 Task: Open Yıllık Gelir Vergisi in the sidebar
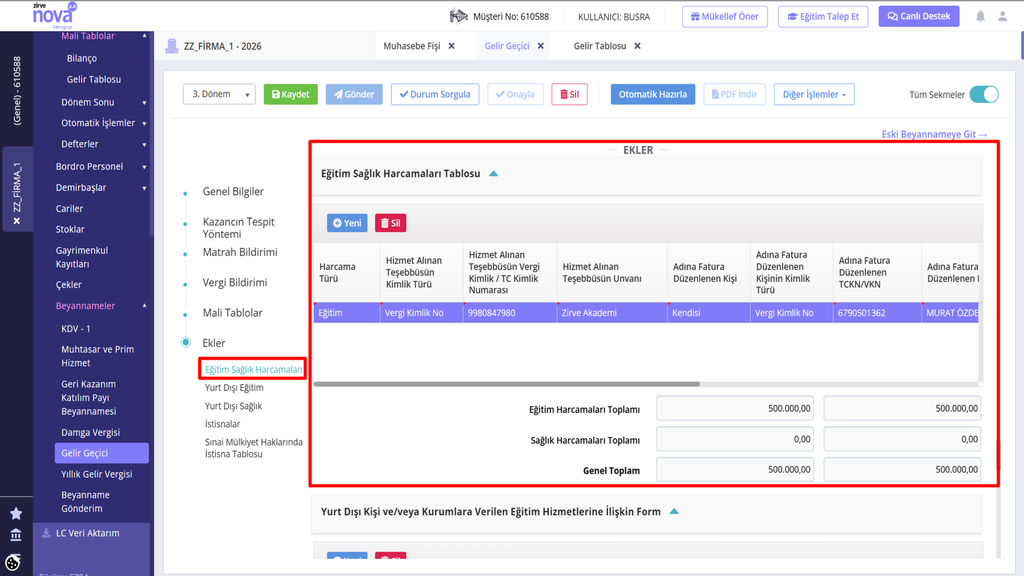click(x=97, y=474)
